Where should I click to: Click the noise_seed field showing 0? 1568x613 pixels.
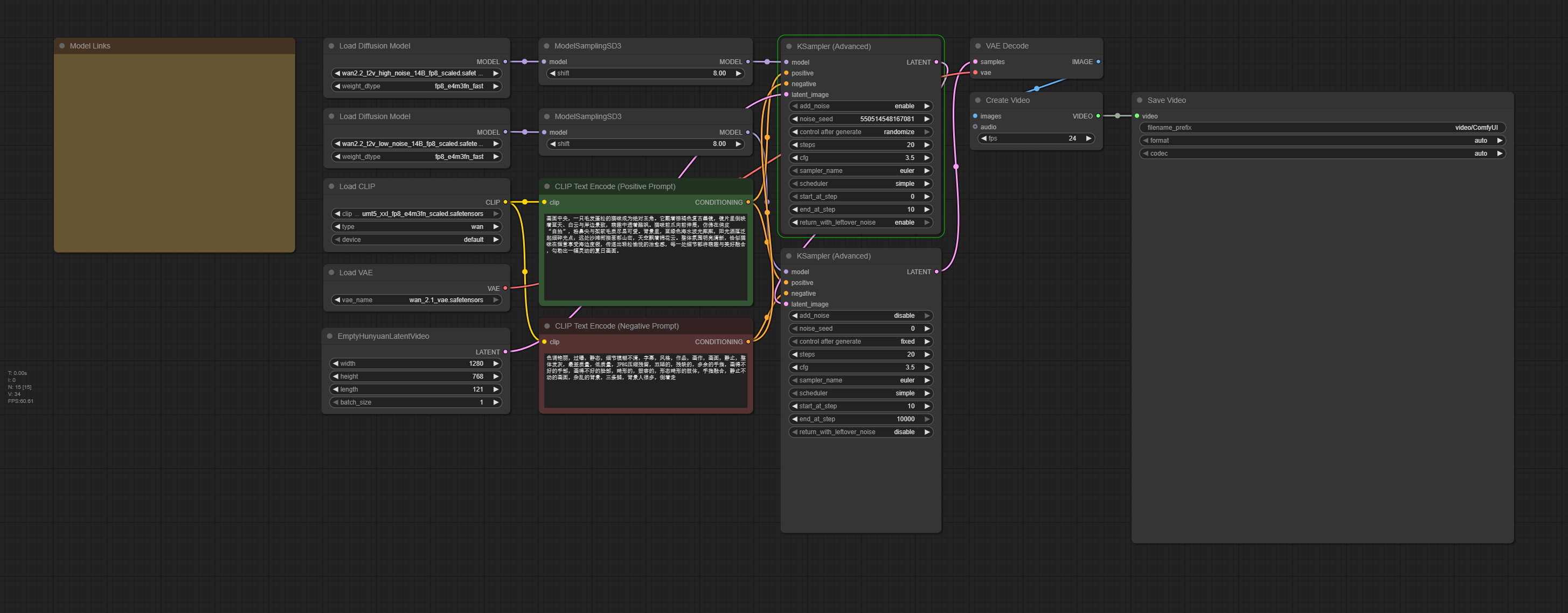pos(861,328)
